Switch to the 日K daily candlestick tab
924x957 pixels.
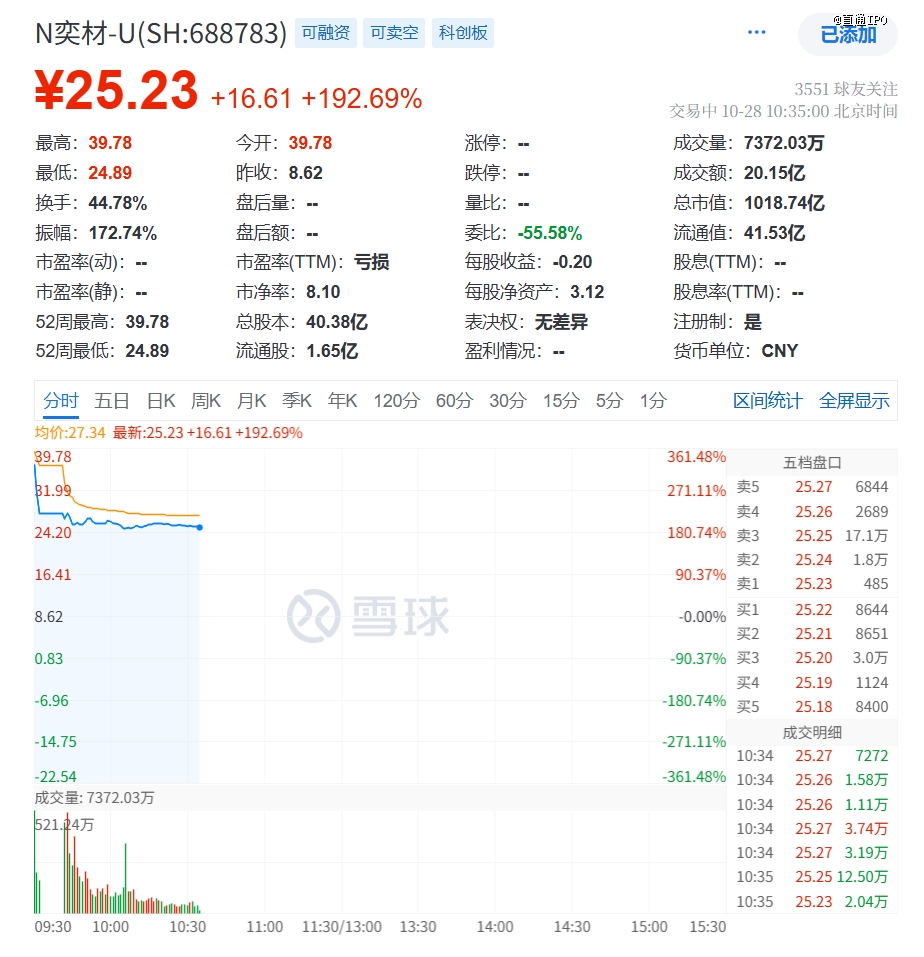click(160, 400)
